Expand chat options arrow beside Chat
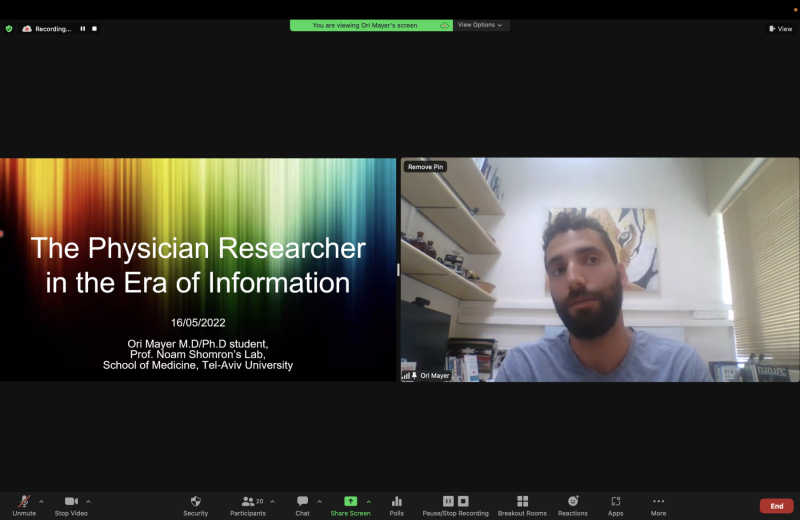 click(x=319, y=502)
